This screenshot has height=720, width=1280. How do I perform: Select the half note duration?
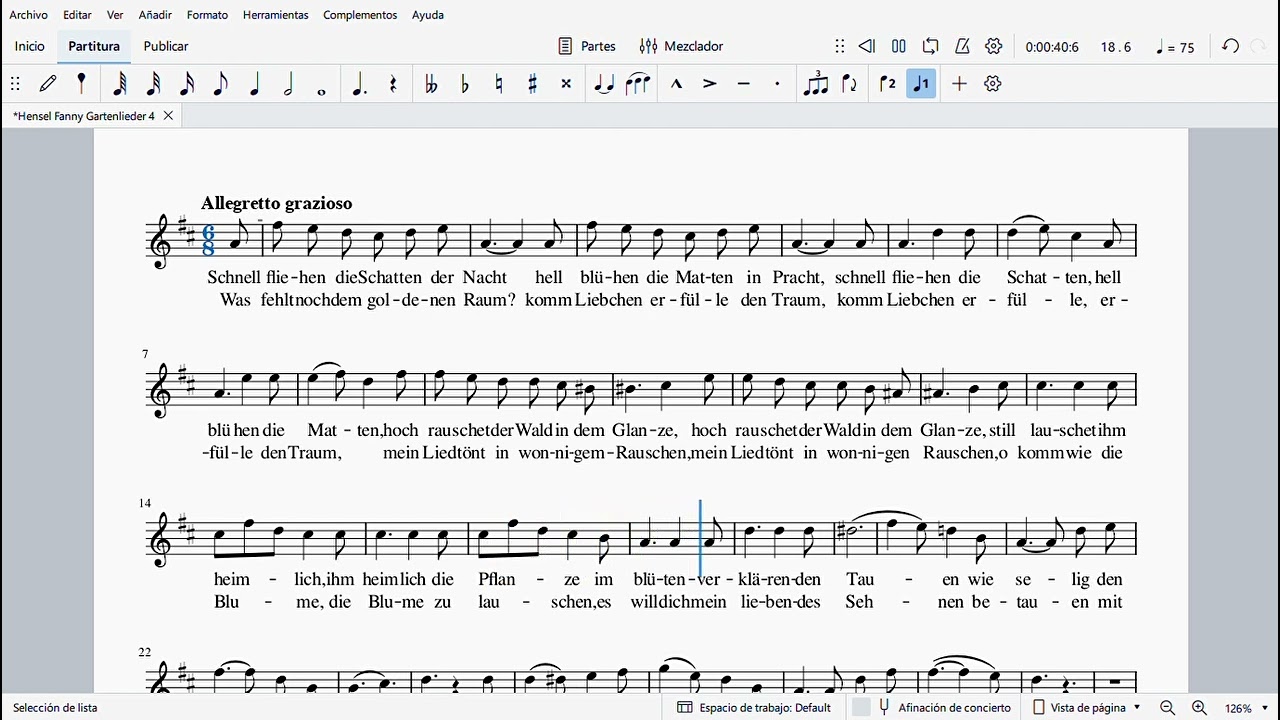[x=288, y=84]
